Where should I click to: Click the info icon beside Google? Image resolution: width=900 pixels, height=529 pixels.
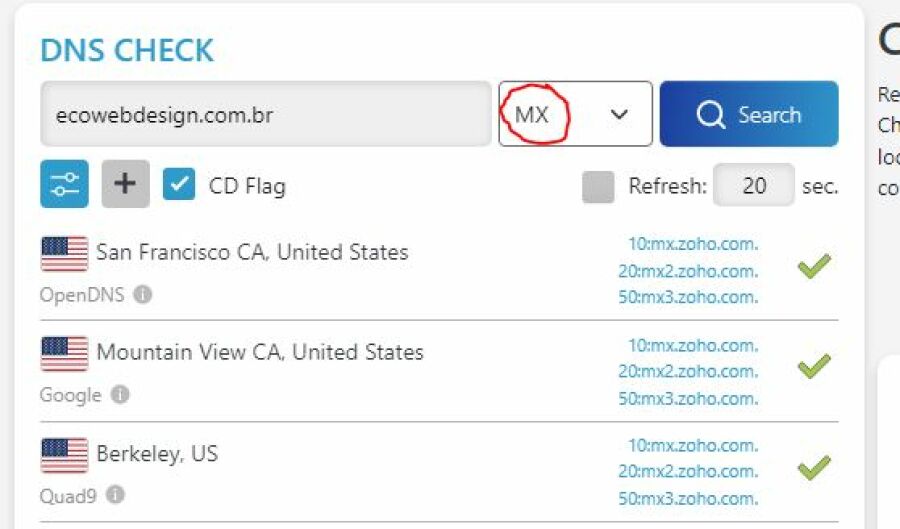pyautogui.click(x=120, y=395)
